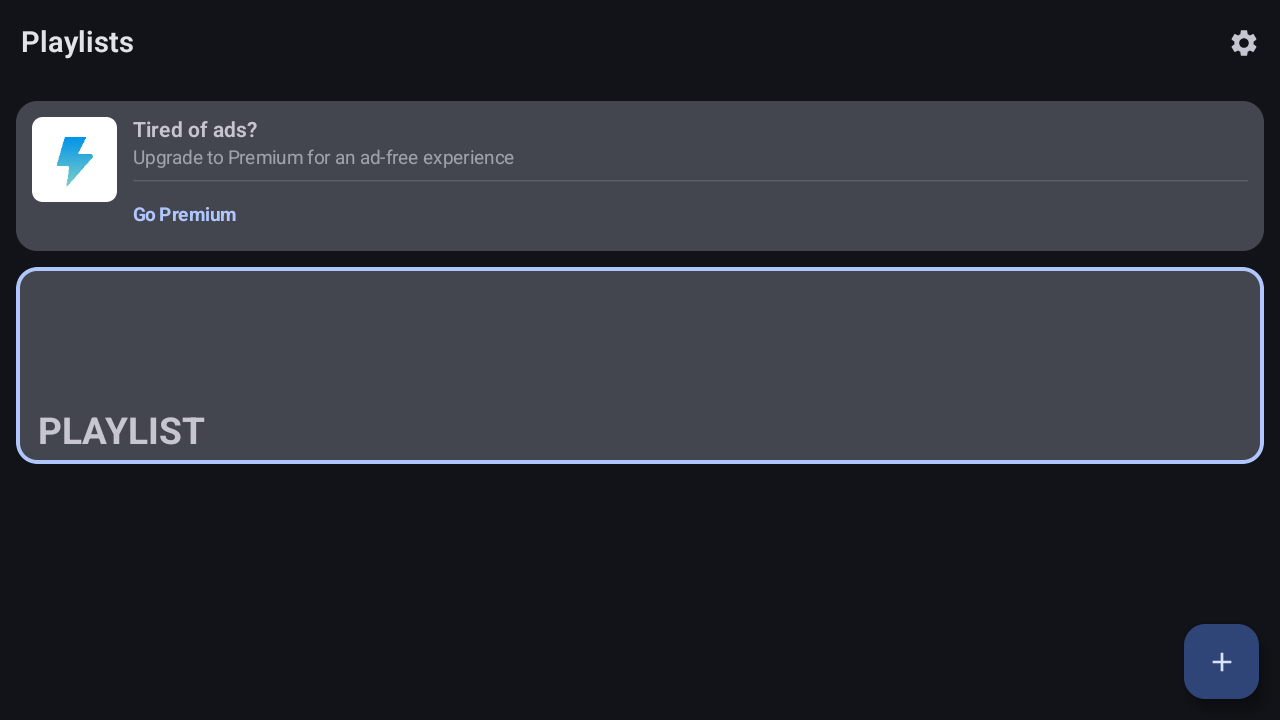
Task: Click the focused border playlist entry
Action: click(640, 365)
